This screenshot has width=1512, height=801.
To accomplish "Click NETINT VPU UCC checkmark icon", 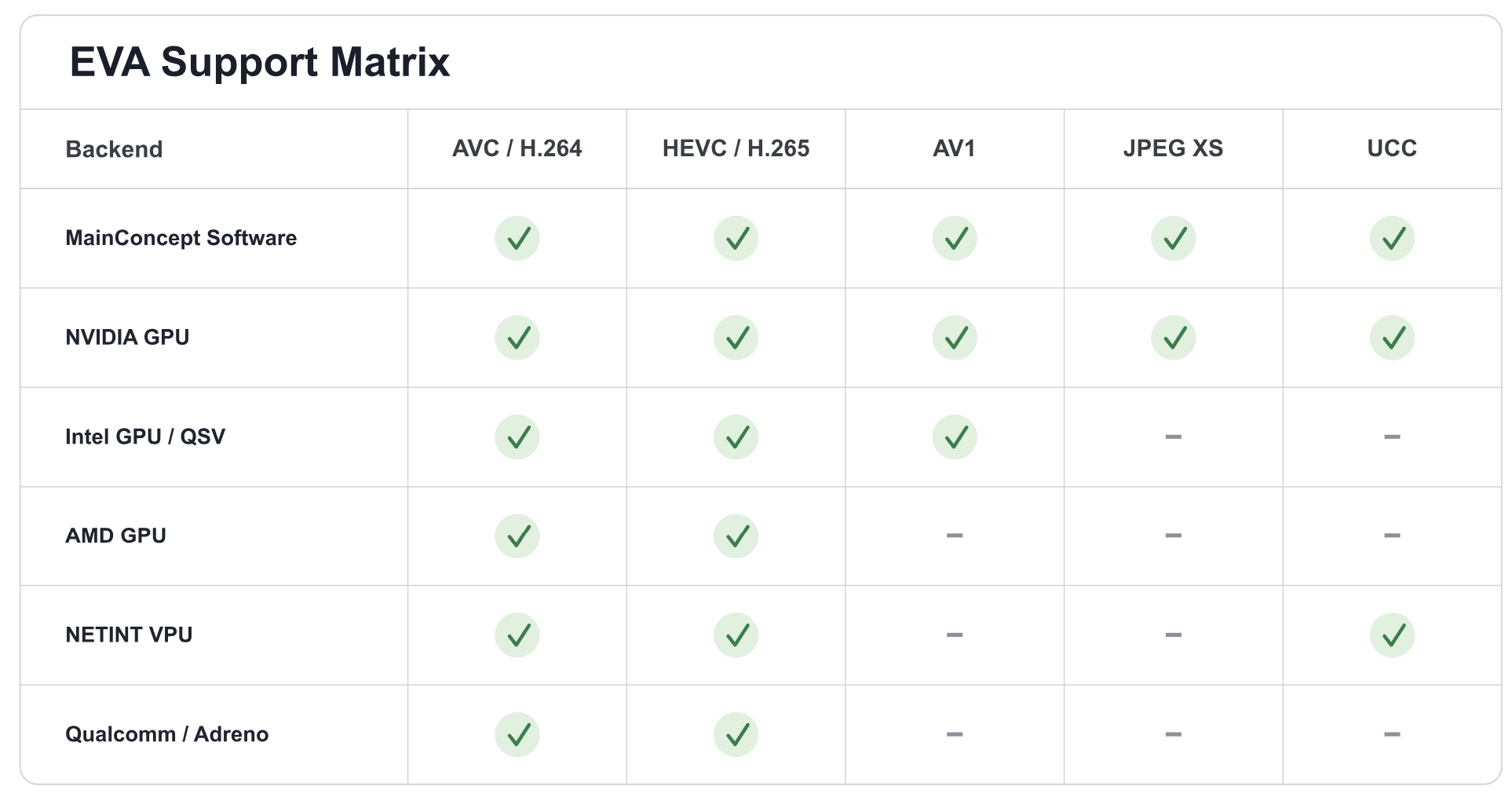I will (x=1392, y=635).
